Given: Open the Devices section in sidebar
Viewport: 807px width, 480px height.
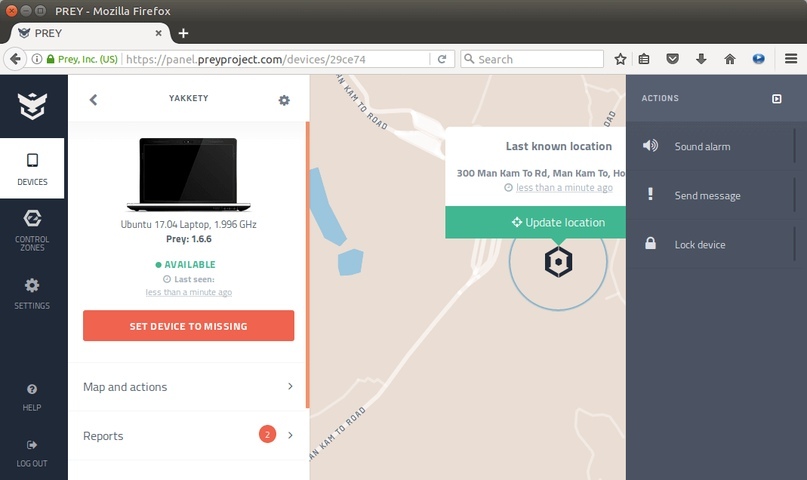Looking at the screenshot, I should pos(32,168).
